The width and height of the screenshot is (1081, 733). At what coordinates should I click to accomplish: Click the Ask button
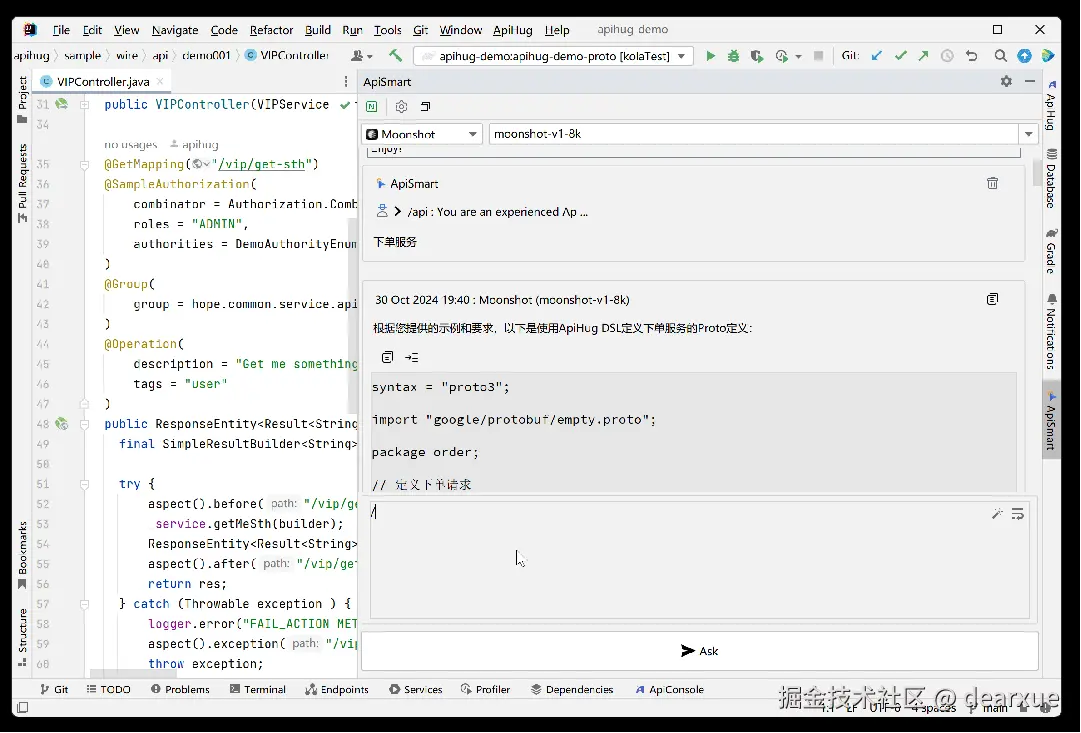tap(699, 651)
